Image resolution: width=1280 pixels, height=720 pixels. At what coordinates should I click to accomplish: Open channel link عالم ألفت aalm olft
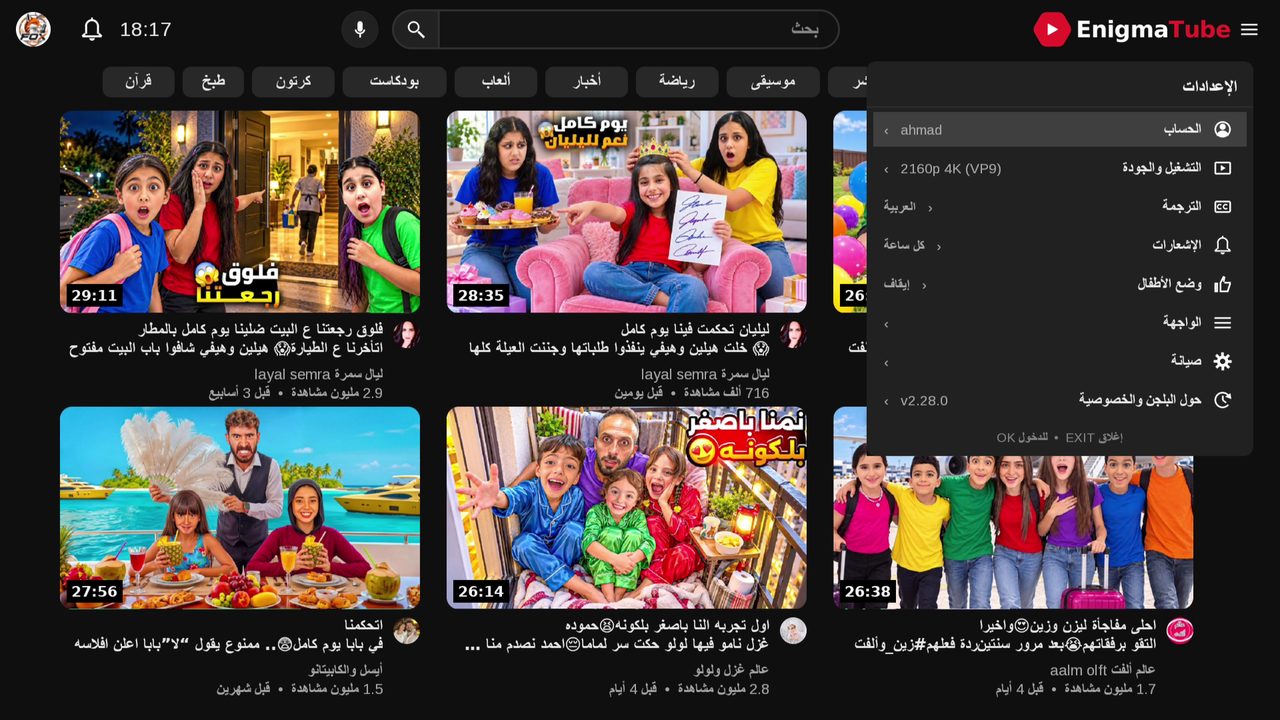coord(1102,670)
